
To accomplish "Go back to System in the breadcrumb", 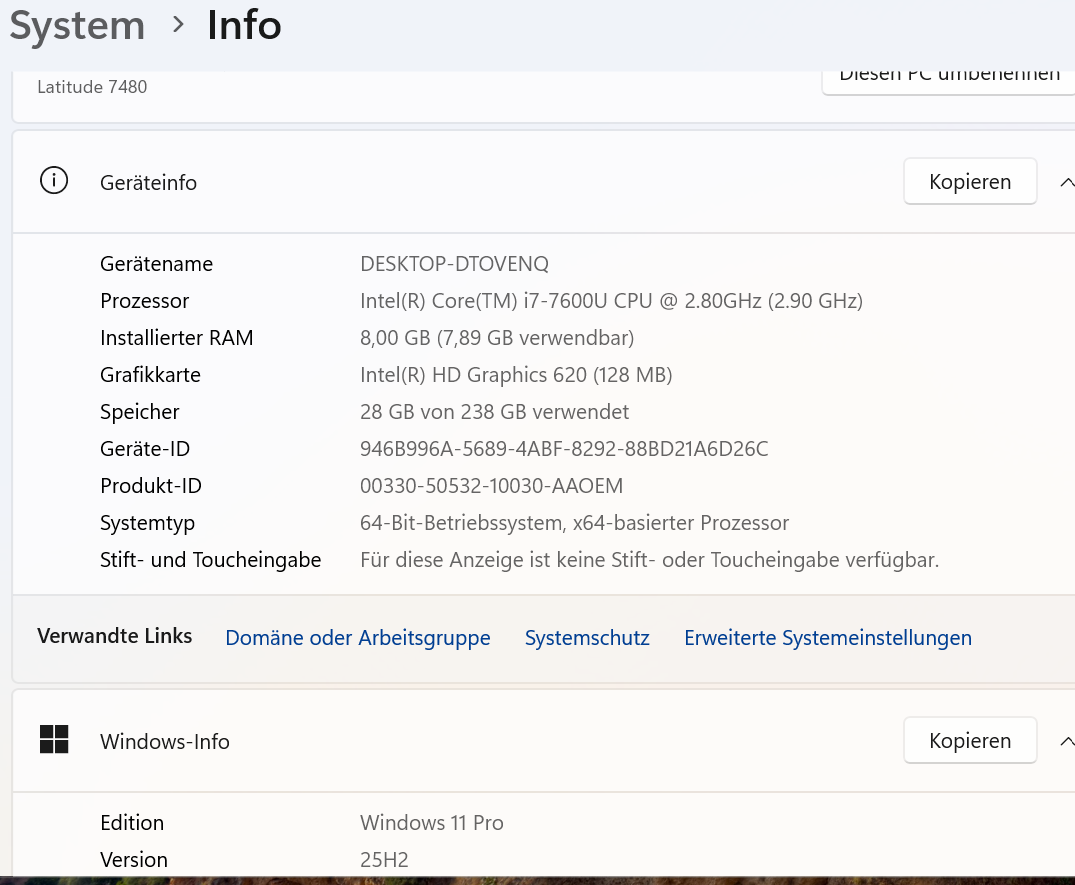I will [77, 26].
